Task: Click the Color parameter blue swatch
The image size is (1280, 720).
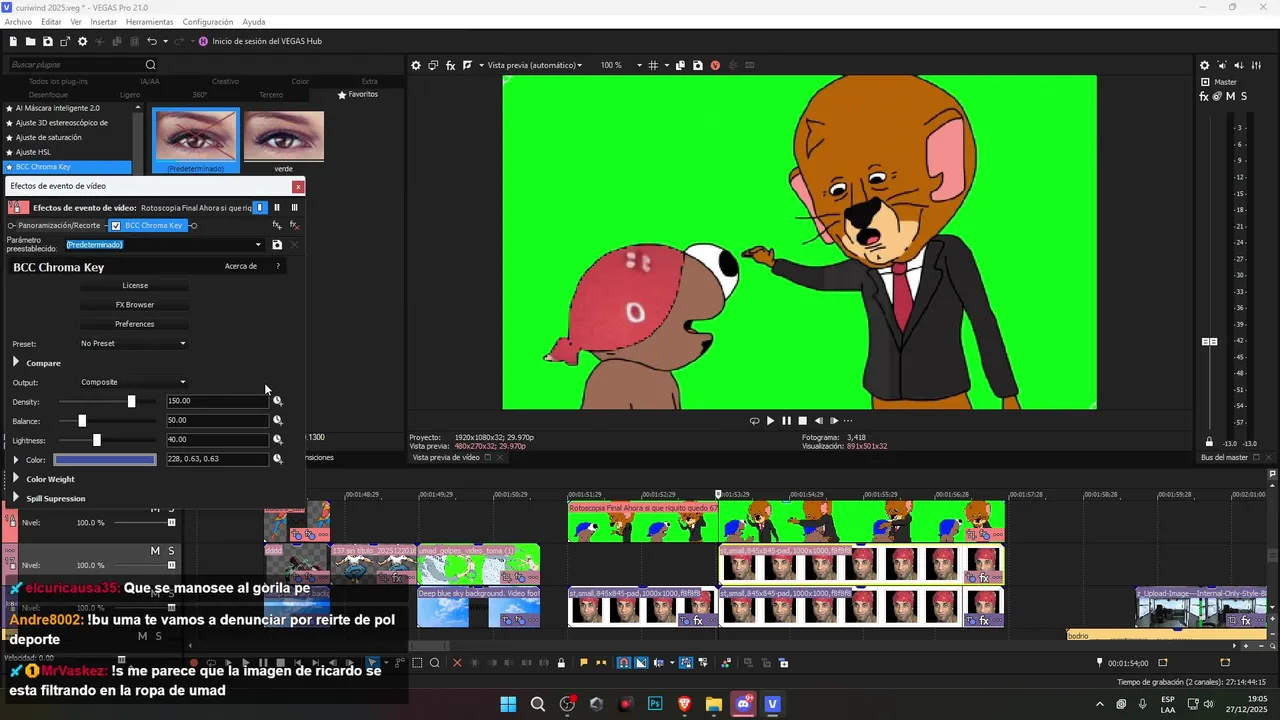Action: (105, 459)
